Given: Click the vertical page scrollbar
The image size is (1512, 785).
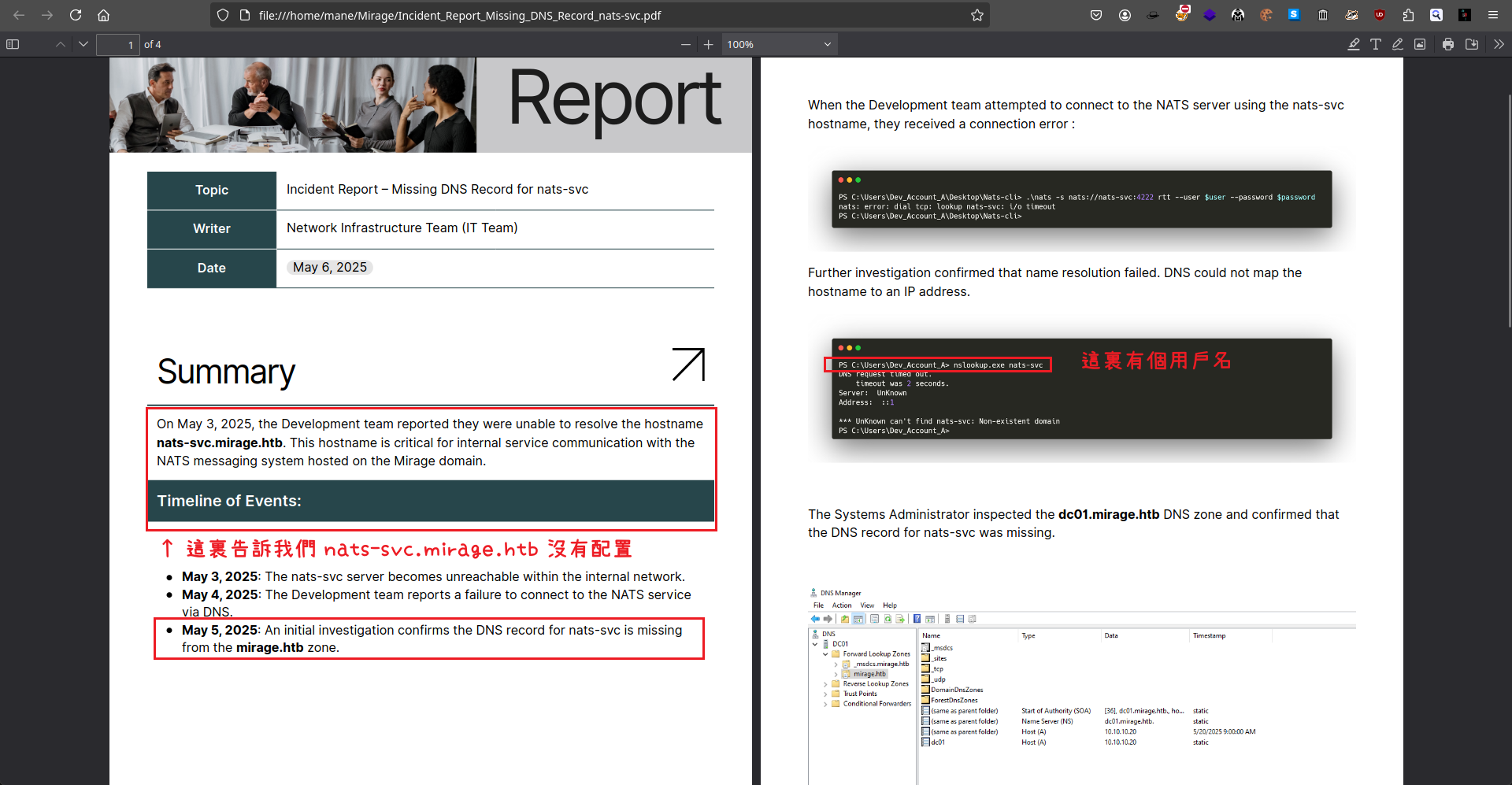Looking at the screenshot, I should click(1509, 210).
